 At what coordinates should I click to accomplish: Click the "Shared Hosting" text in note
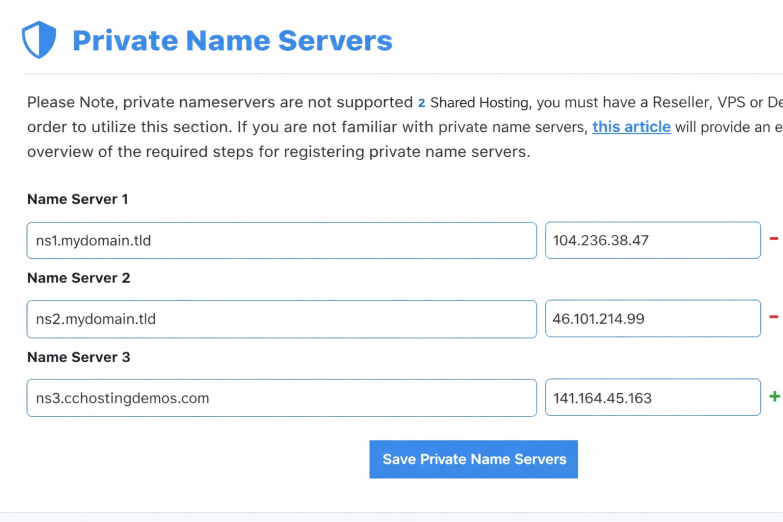481,102
